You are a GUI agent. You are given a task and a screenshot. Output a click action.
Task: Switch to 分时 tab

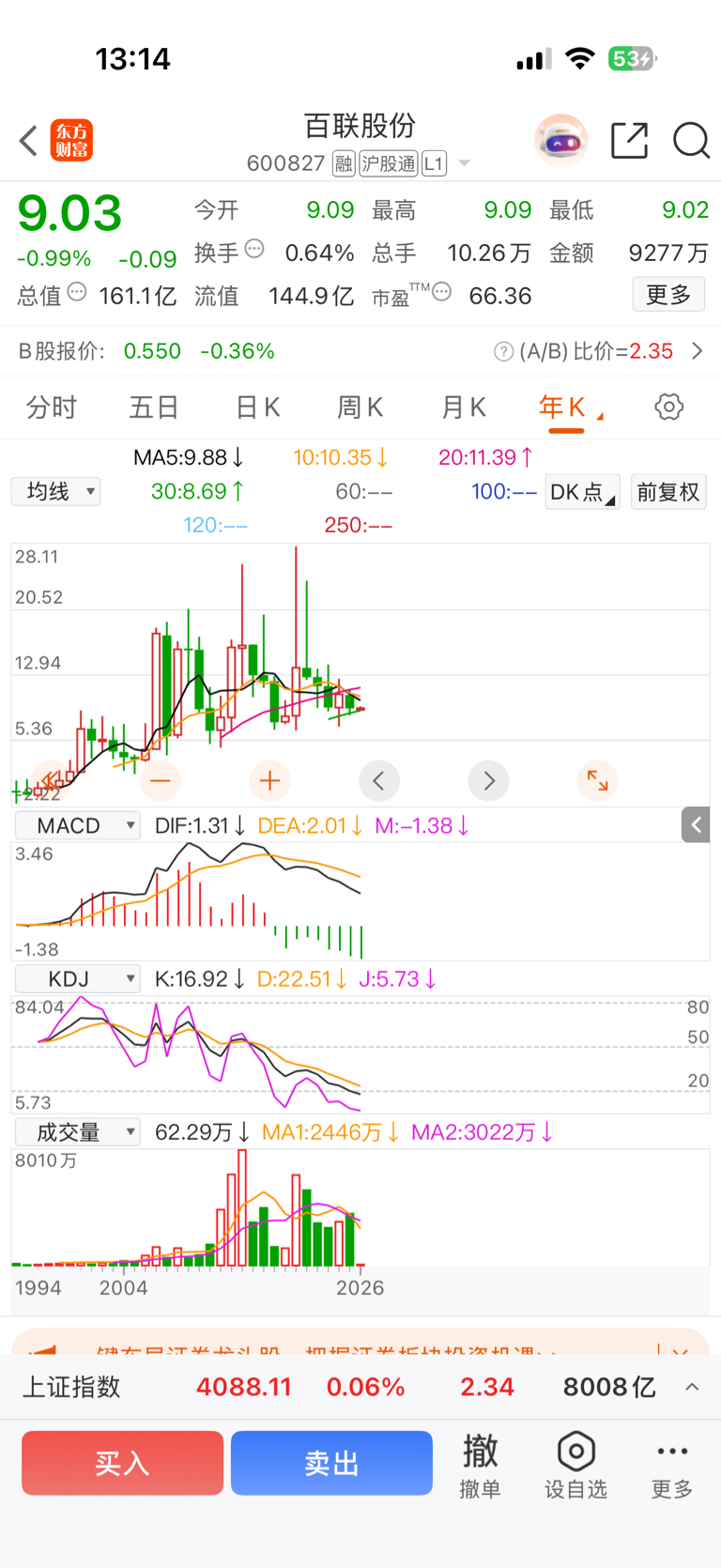coord(52,407)
